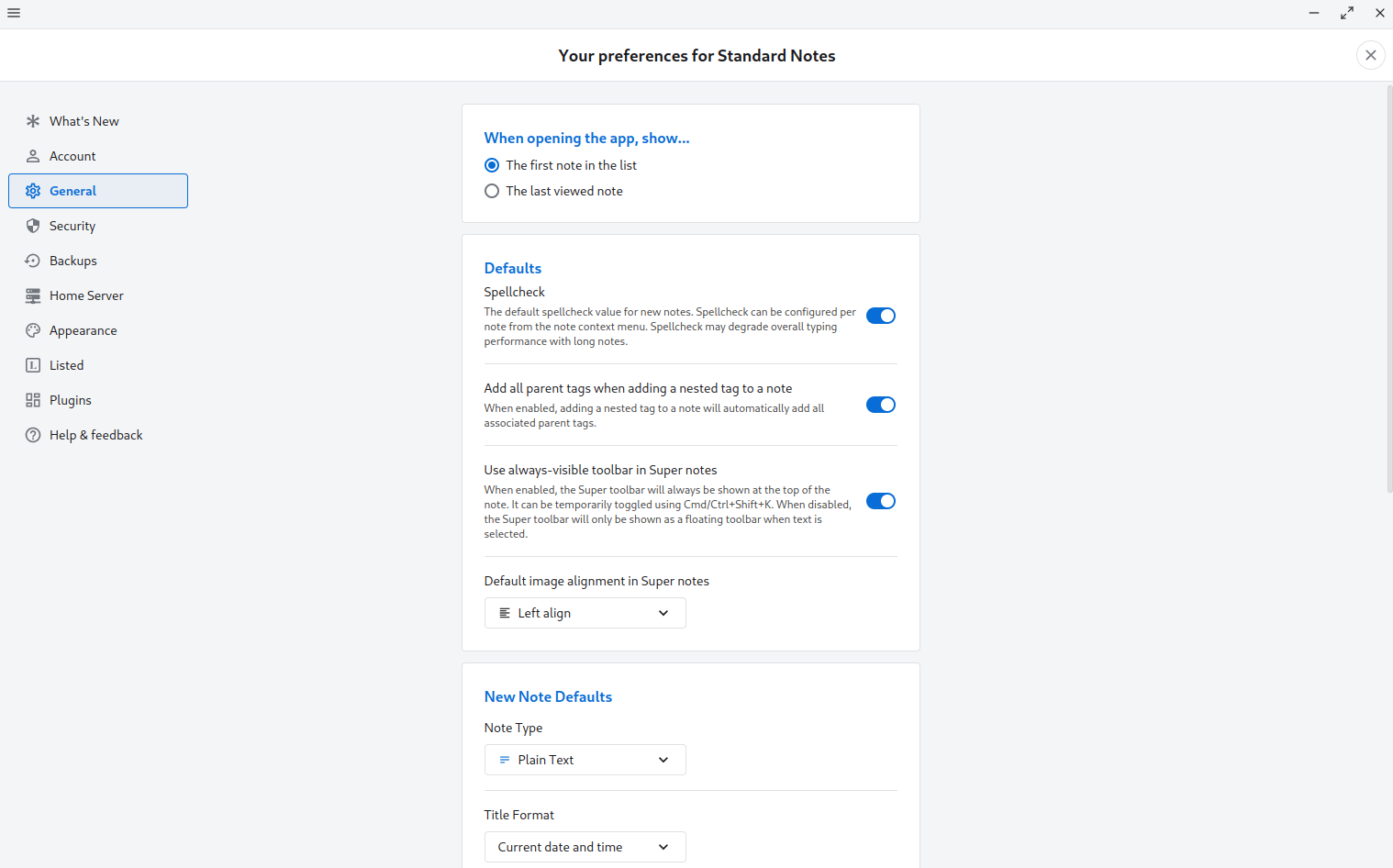The width and height of the screenshot is (1393, 868).
Task: Click the Account person icon
Action: [x=33, y=156]
